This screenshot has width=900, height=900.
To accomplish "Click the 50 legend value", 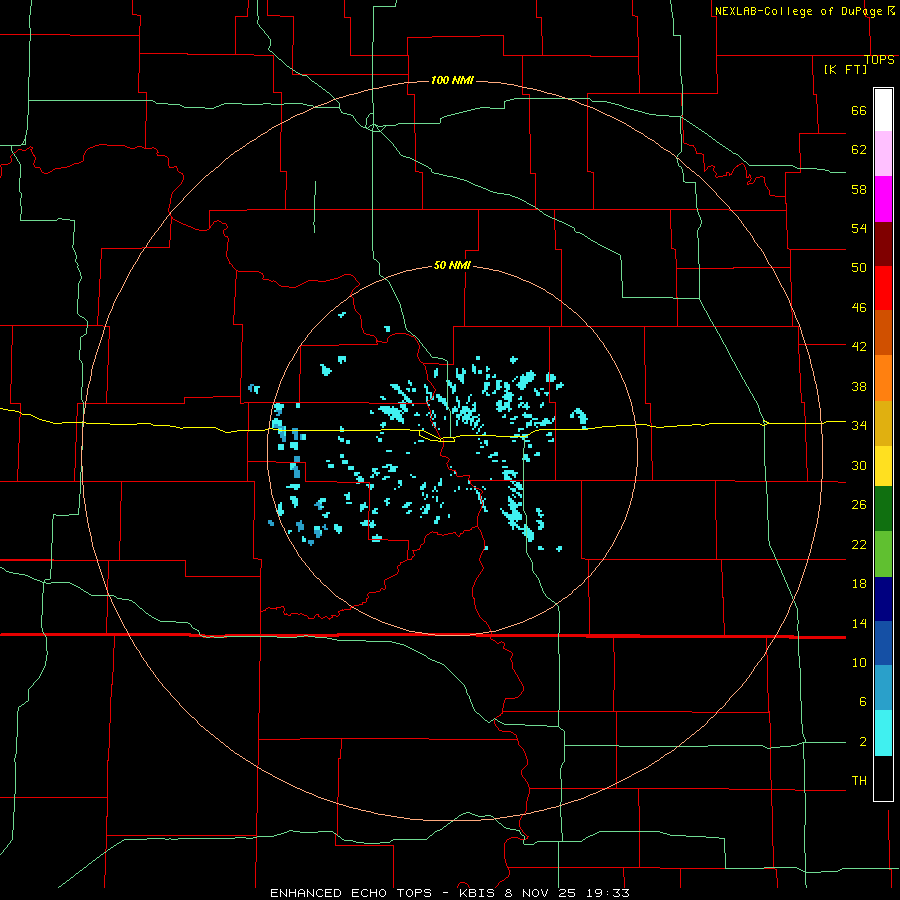I will pyautogui.click(x=859, y=267).
